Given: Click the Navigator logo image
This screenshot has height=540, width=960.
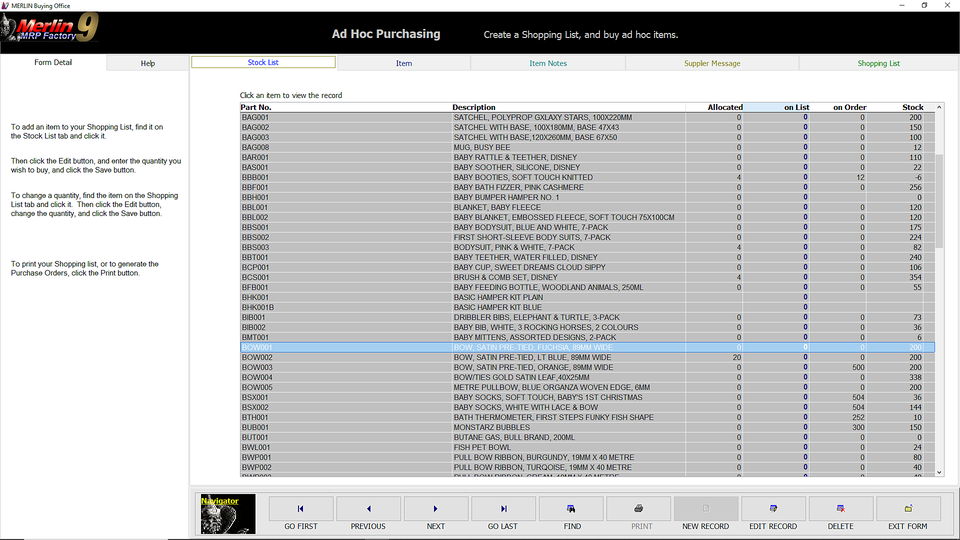Looking at the screenshot, I should [227, 514].
